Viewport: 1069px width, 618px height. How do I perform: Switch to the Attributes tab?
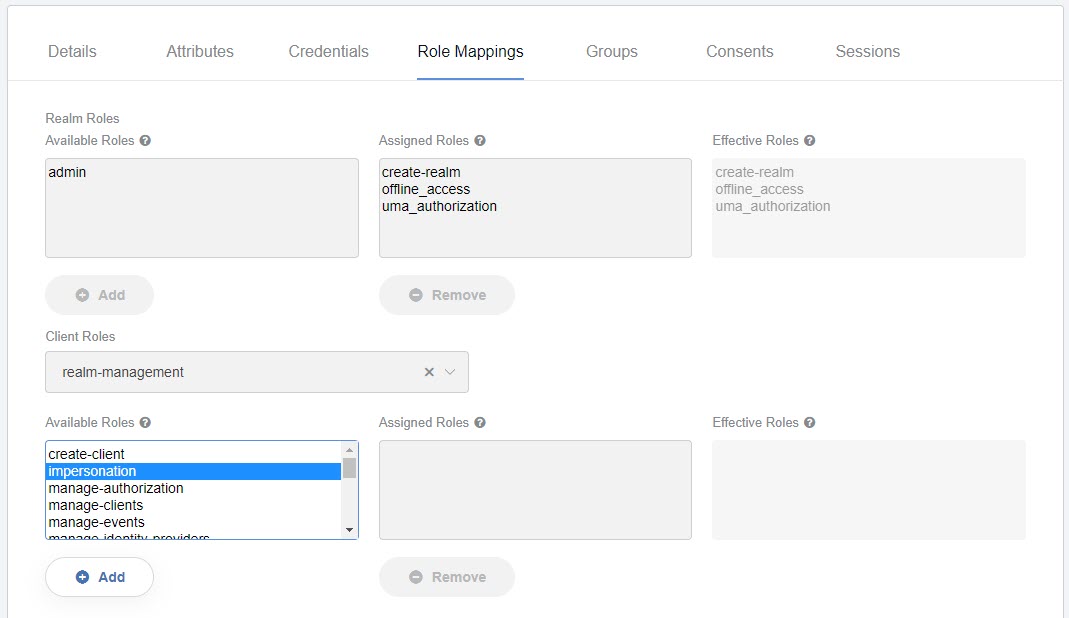point(200,51)
